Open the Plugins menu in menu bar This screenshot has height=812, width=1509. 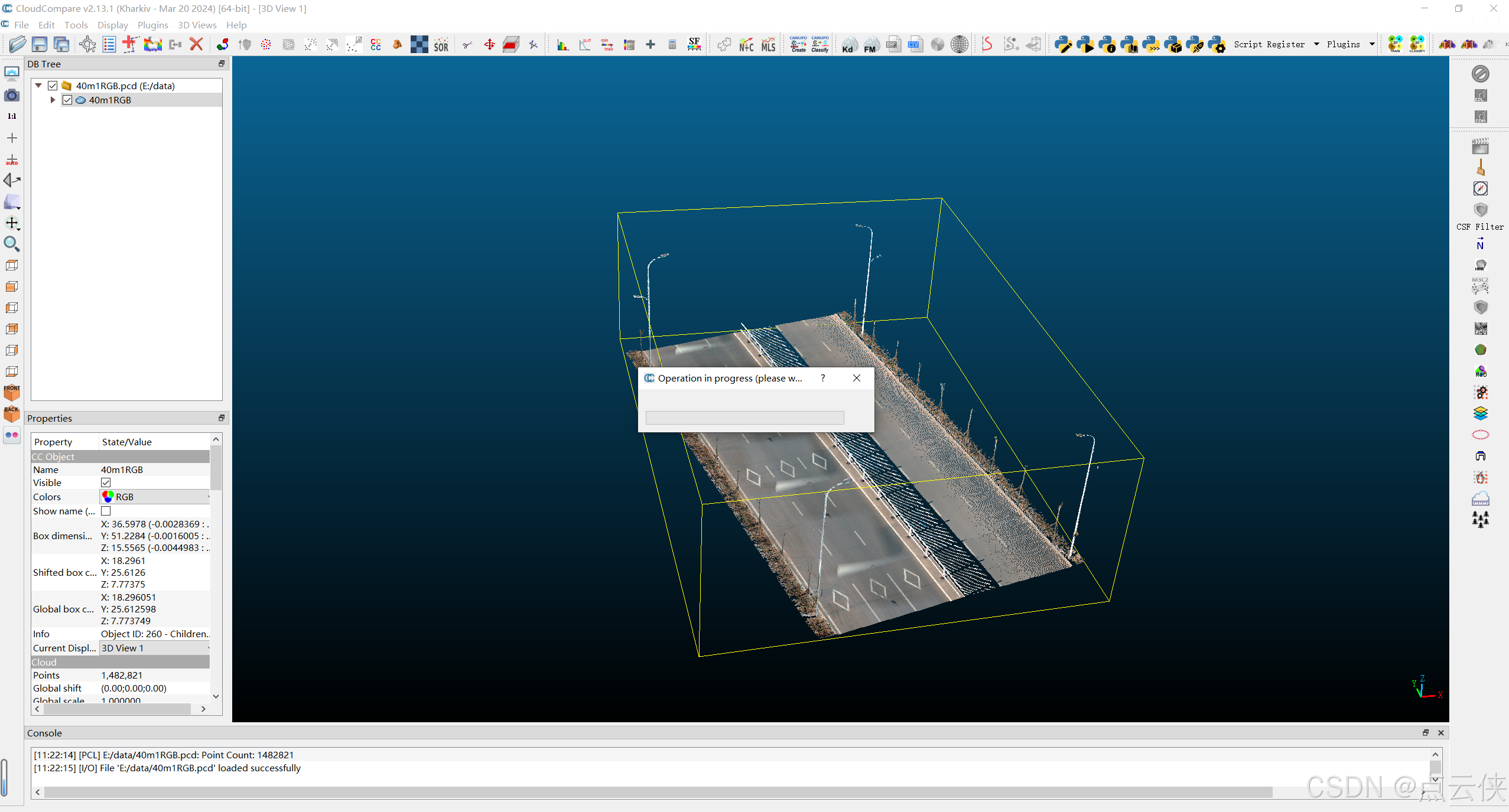click(x=152, y=25)
